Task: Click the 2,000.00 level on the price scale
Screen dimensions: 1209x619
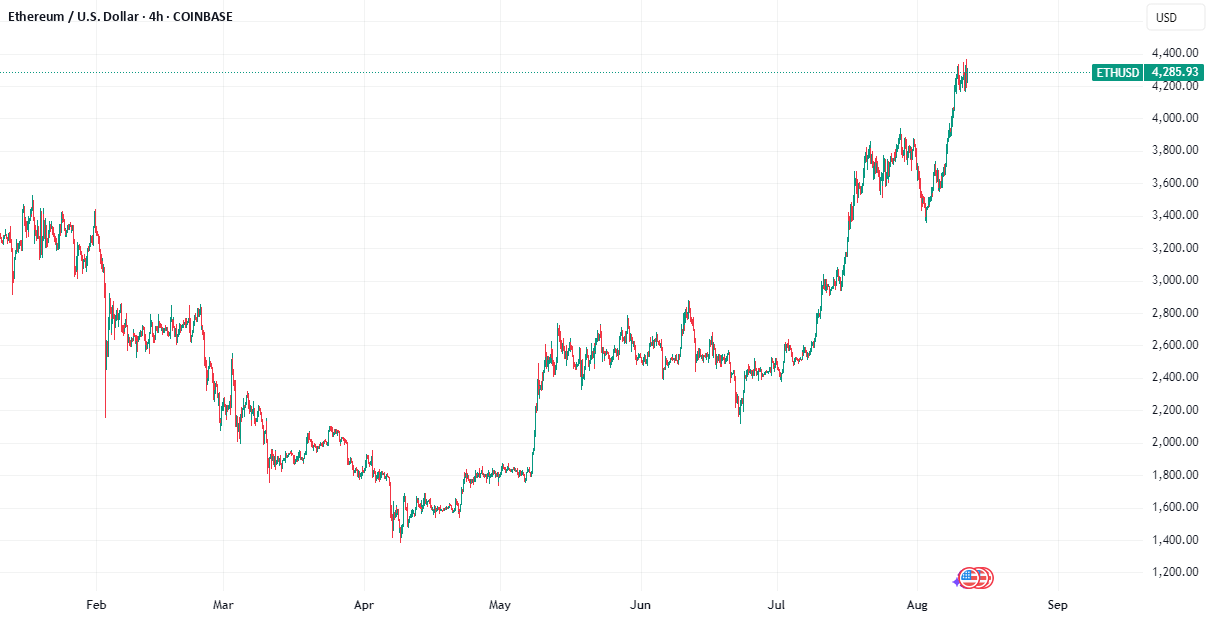Action: click(x=1174, y=442)
